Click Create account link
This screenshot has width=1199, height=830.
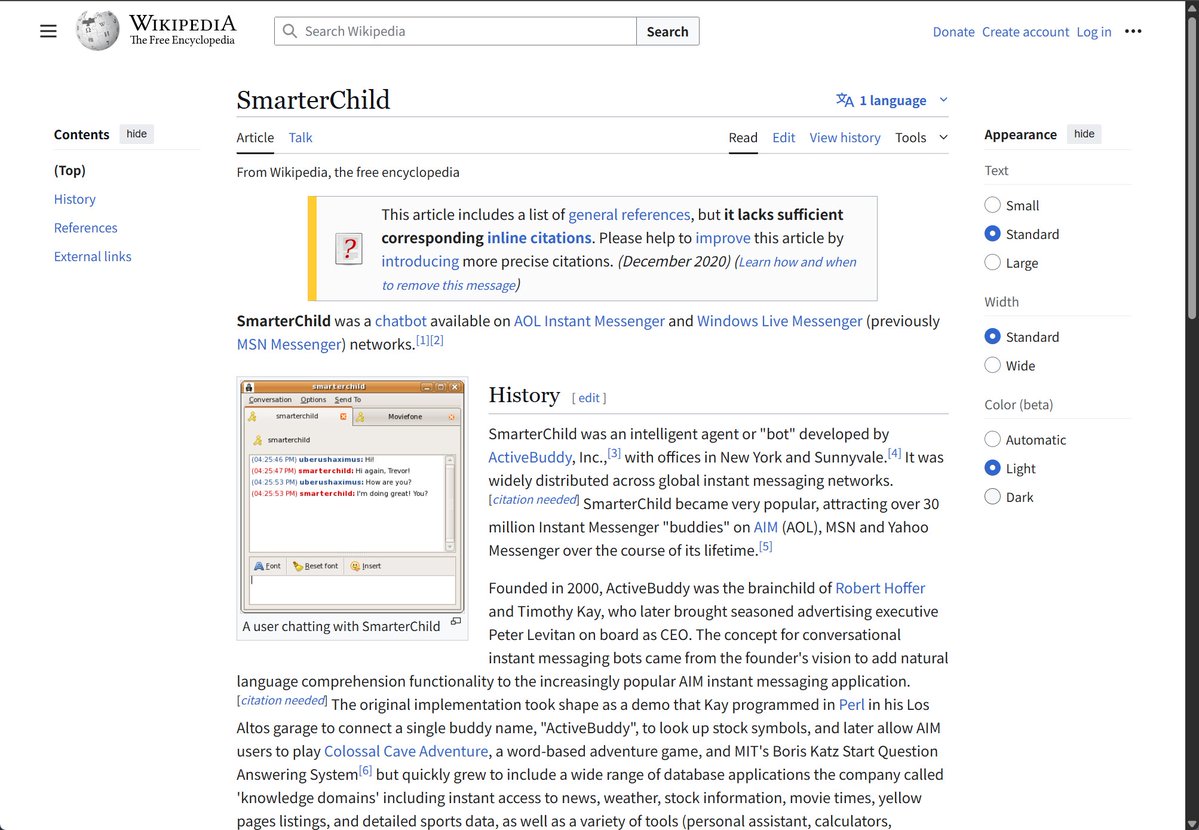[x=1025, y=32]
